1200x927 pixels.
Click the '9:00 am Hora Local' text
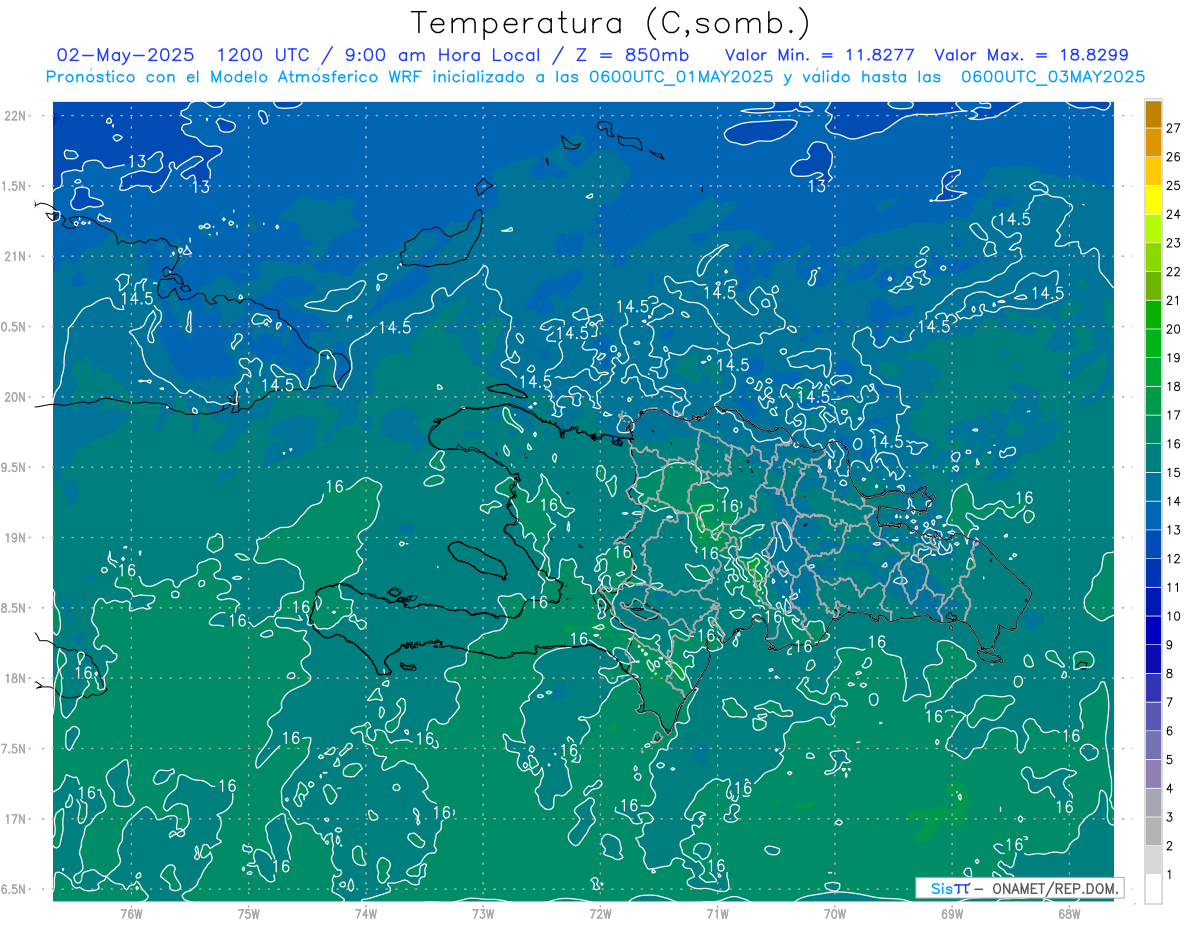(441, 55)
